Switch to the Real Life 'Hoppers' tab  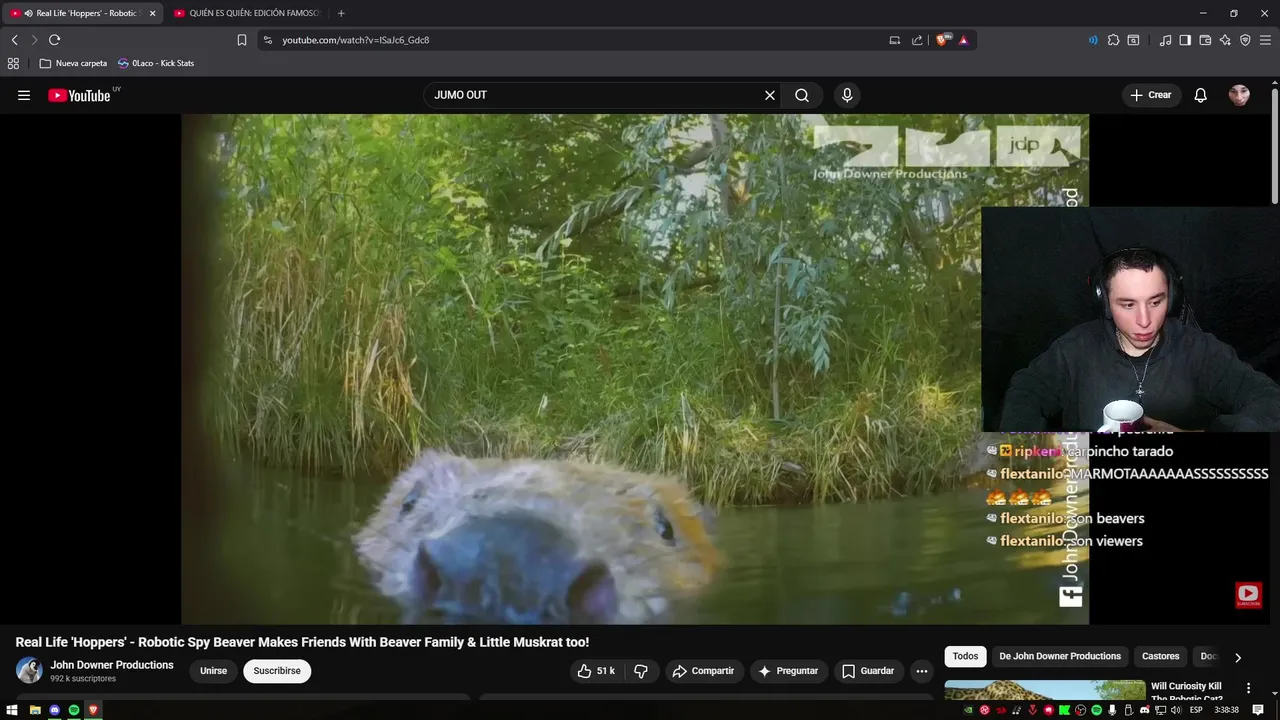pyautogui.click(x=80, y=13)
